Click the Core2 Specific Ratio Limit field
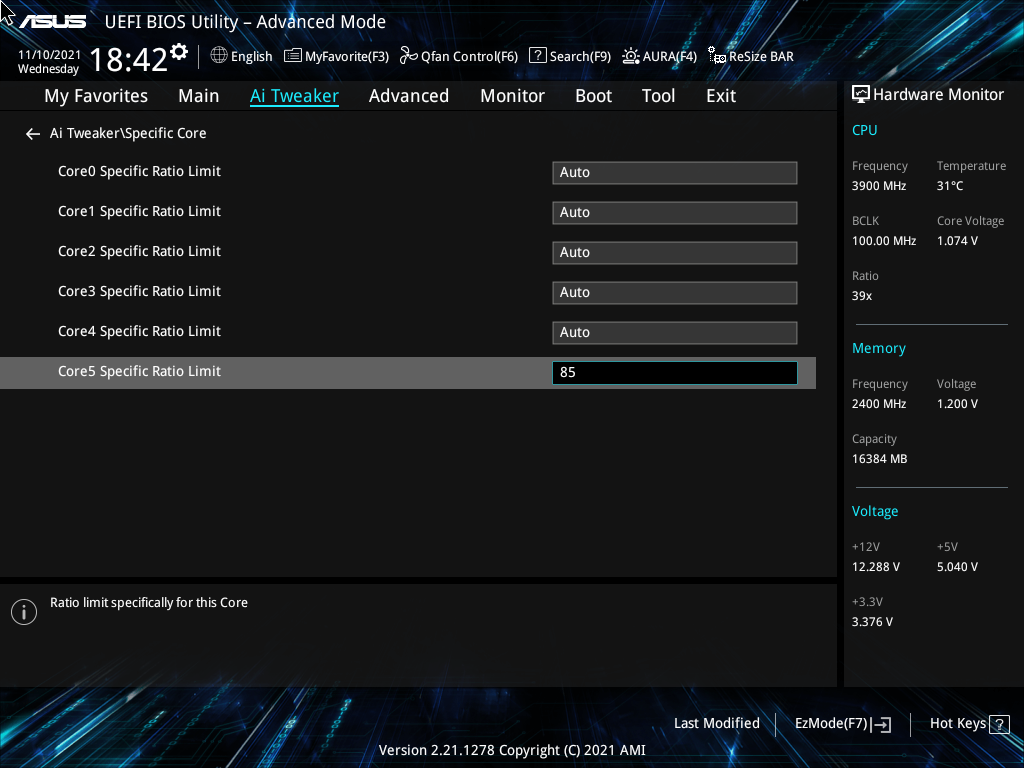The image size is (1024, 768). pyautogui.click(x=675, y=253)
